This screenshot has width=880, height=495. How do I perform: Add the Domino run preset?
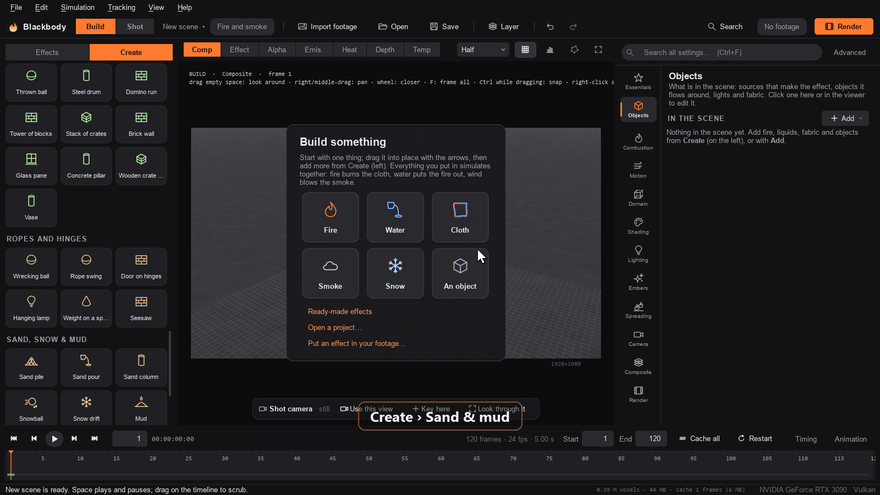coord(141,82)
